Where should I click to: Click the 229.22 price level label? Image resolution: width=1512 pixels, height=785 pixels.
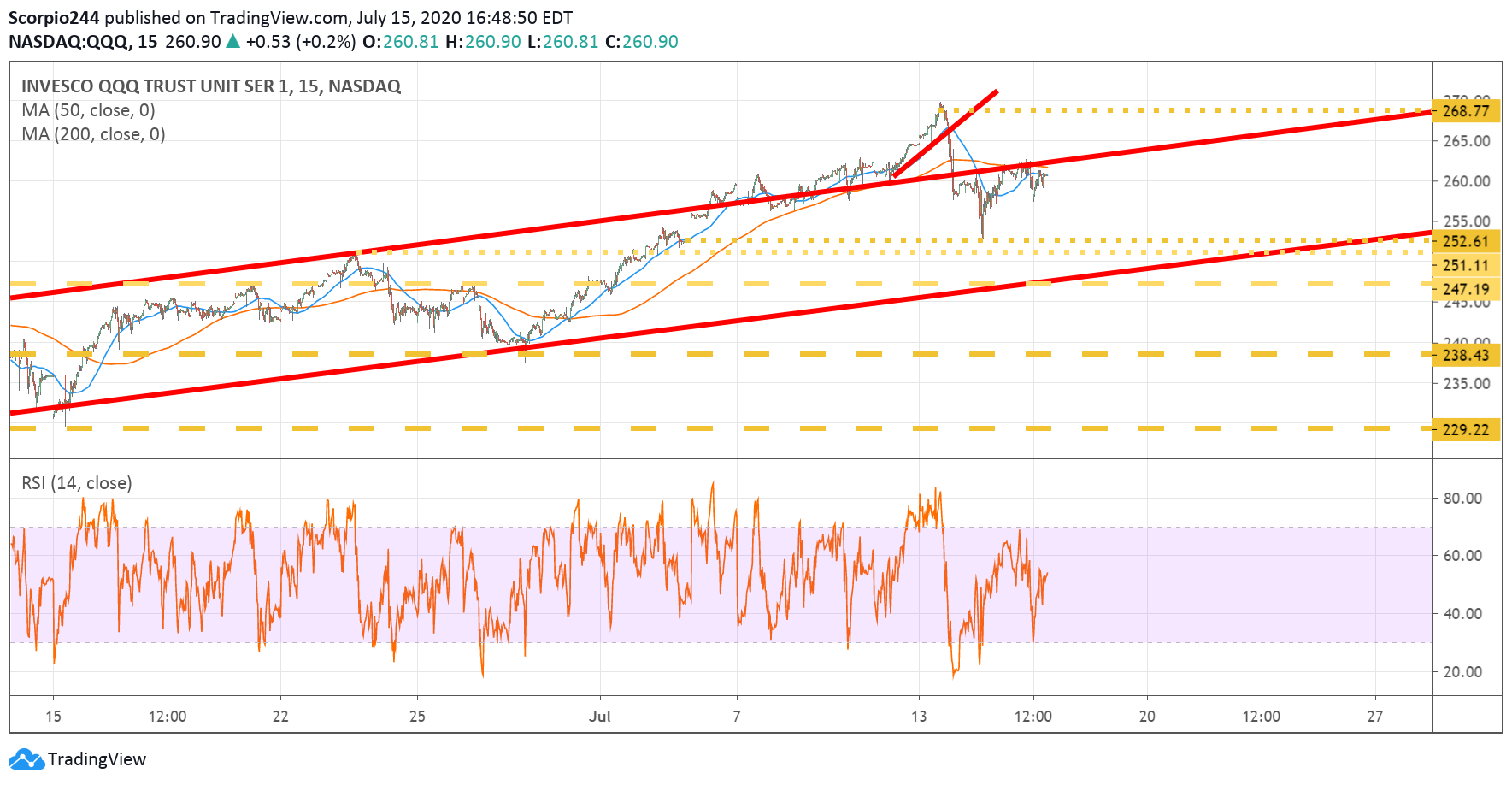tap(1466, 429)
